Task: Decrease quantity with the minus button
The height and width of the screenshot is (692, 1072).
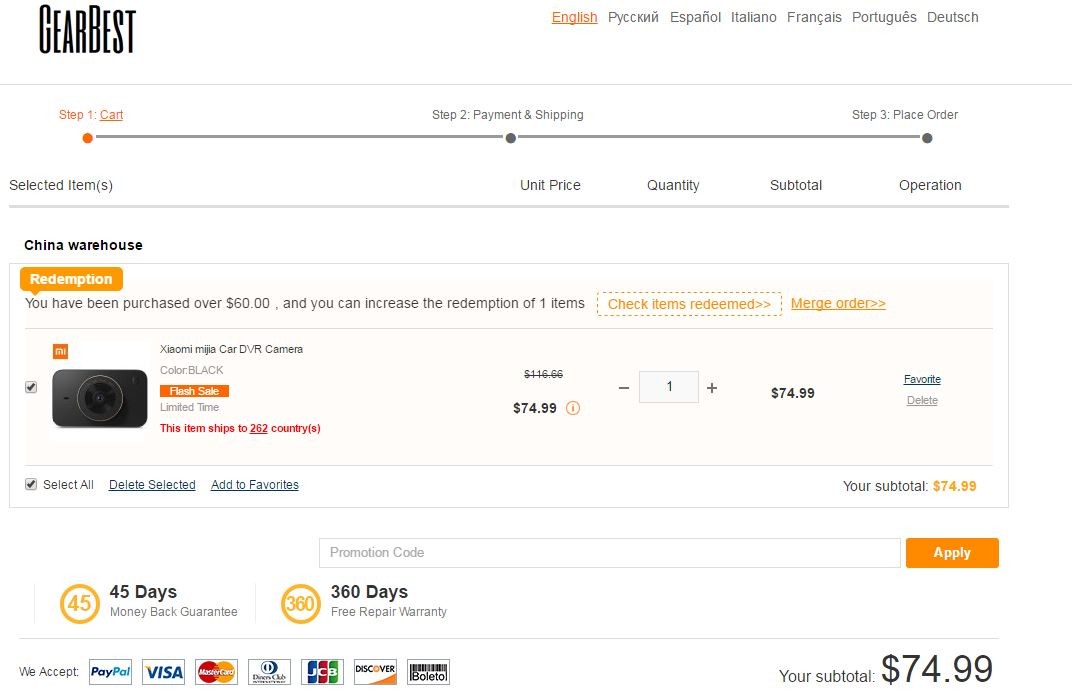Action: click(x=624, y=388)
